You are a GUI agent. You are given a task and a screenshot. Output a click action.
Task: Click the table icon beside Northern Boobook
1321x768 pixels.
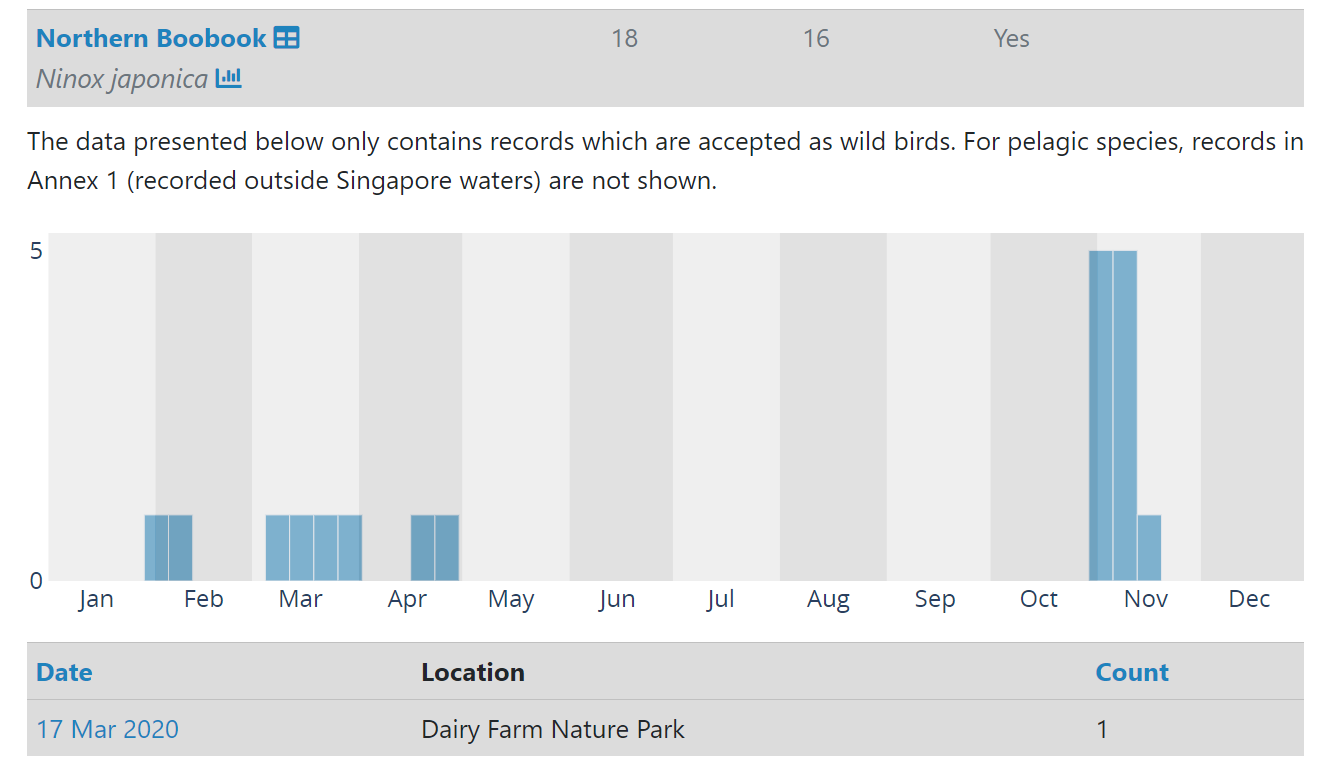click(x=287, y=39)
